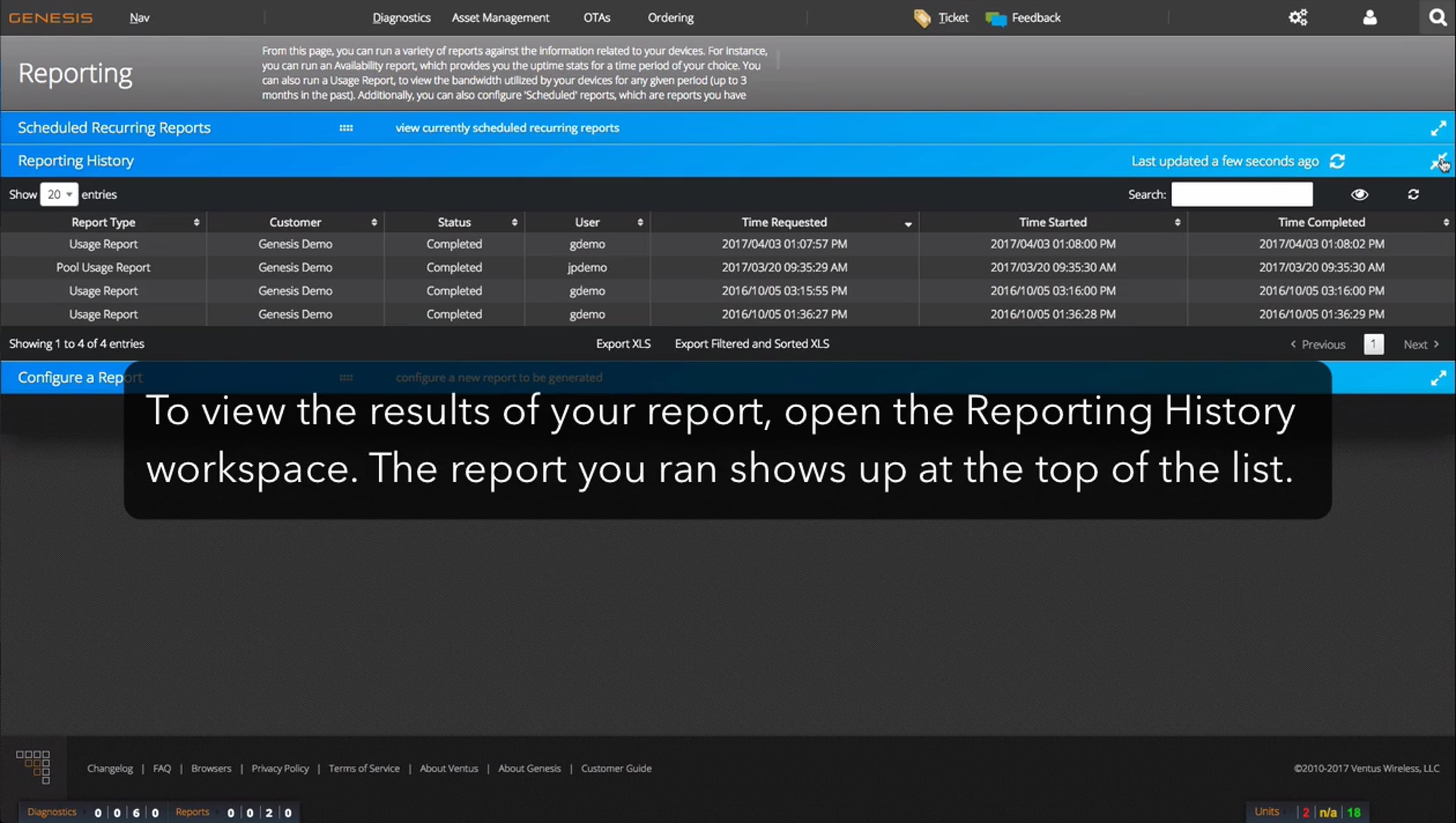
Task: Click Export XLS link
Action: coord(623,344)
